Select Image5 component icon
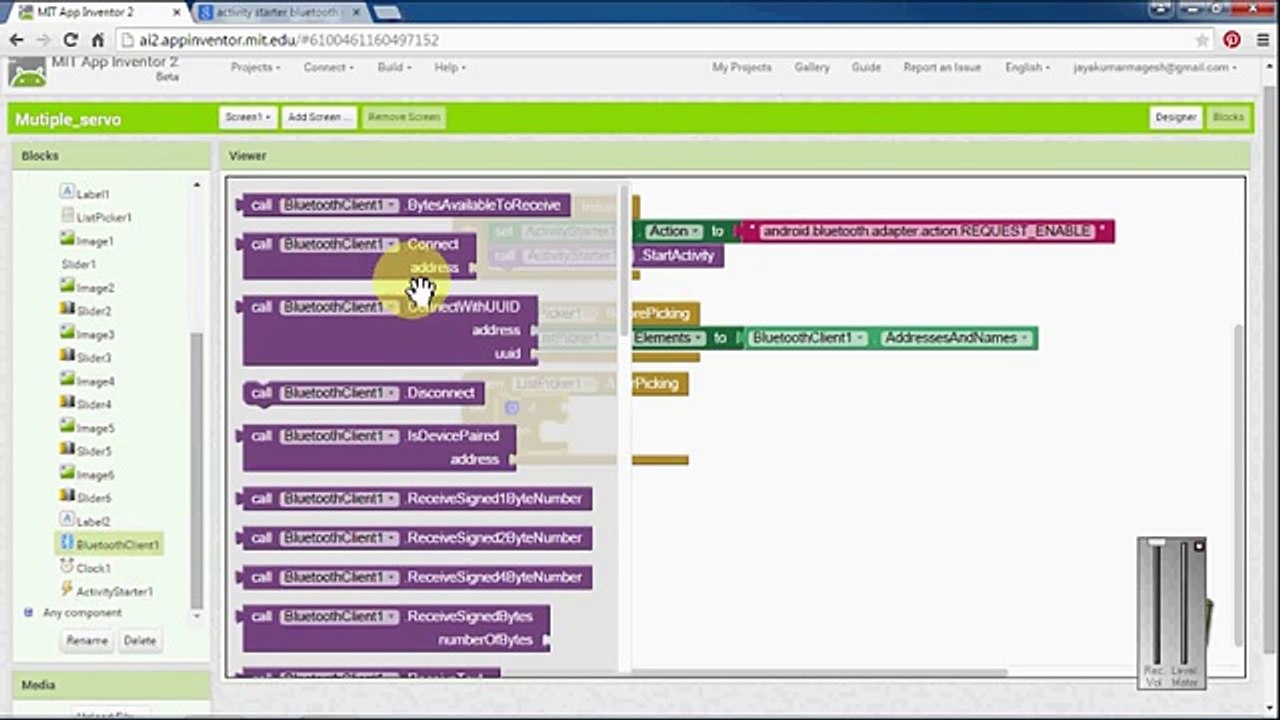 67,427
